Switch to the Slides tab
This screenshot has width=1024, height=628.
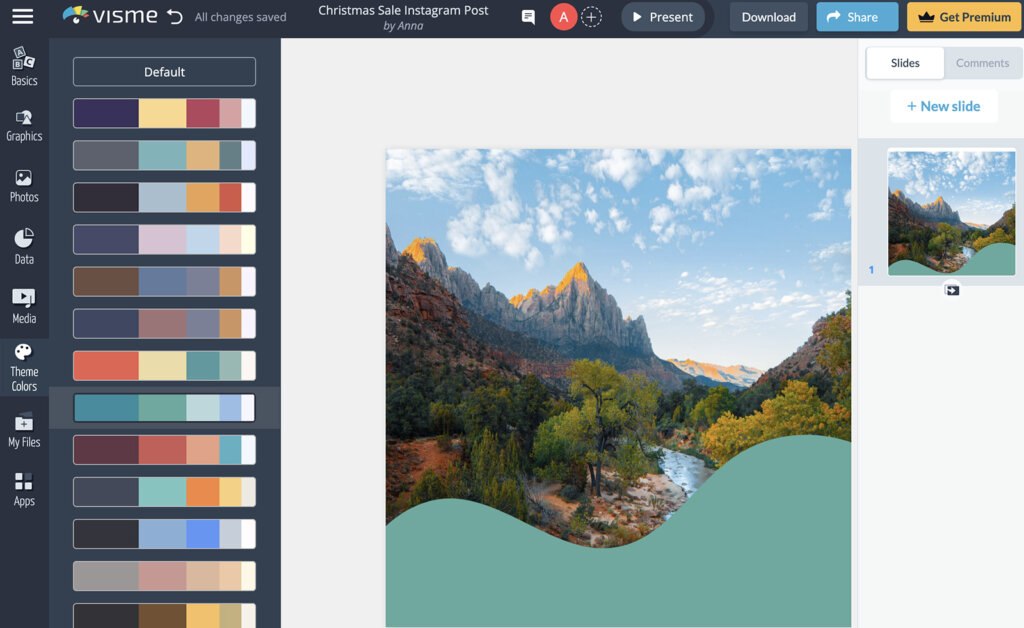pyautogui.click(x=904, y=62)
